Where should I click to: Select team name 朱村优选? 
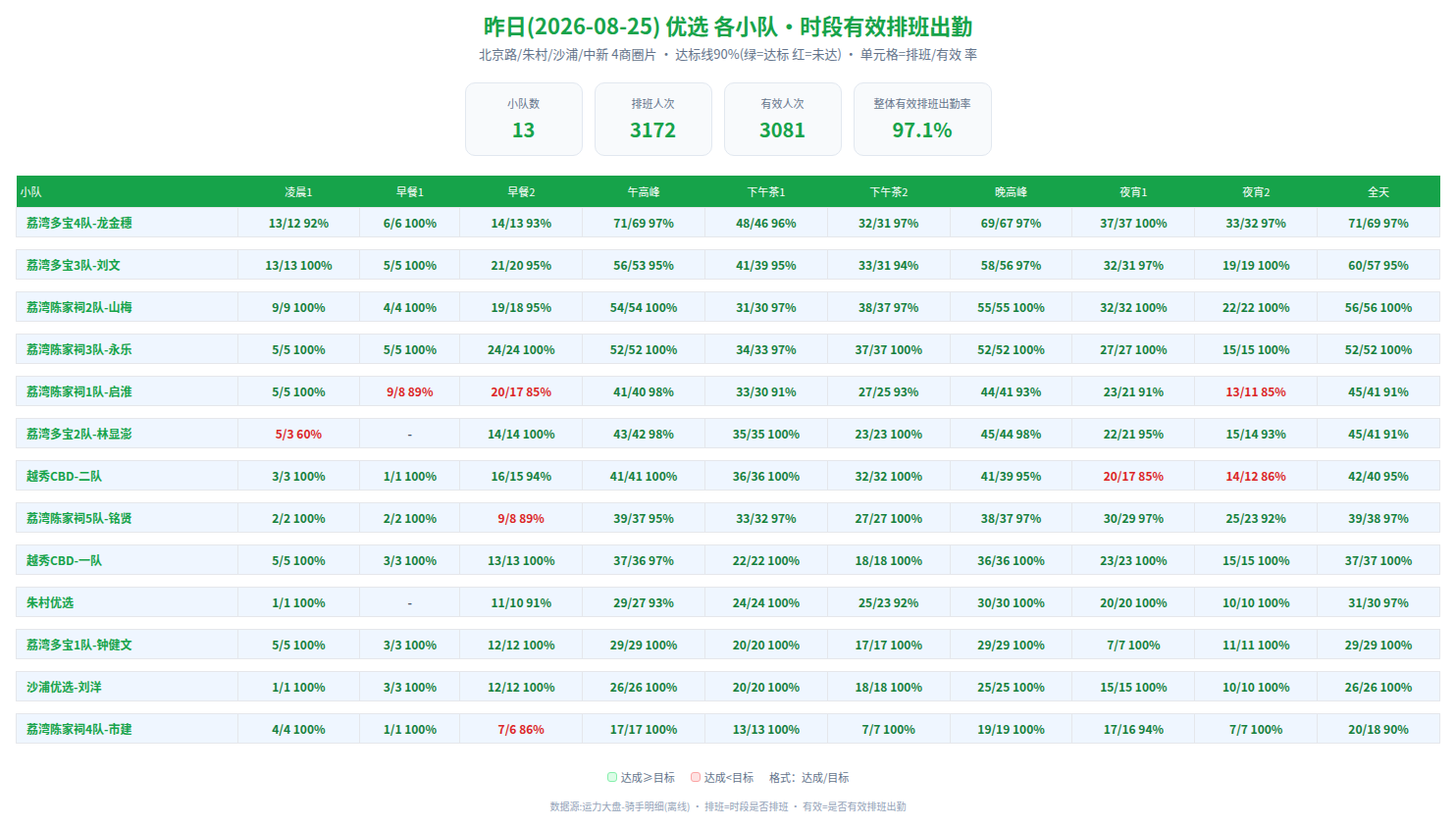tap(50, 602)
